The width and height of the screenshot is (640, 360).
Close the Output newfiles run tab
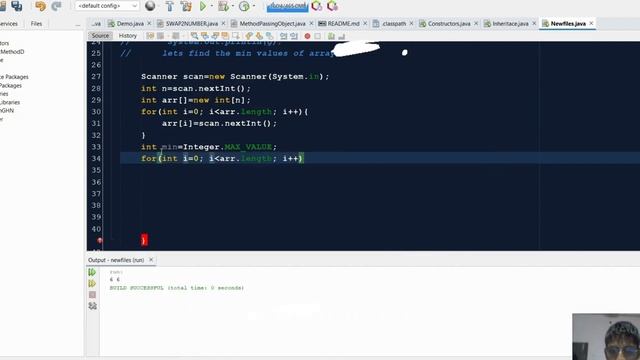(x=151, y=260)
